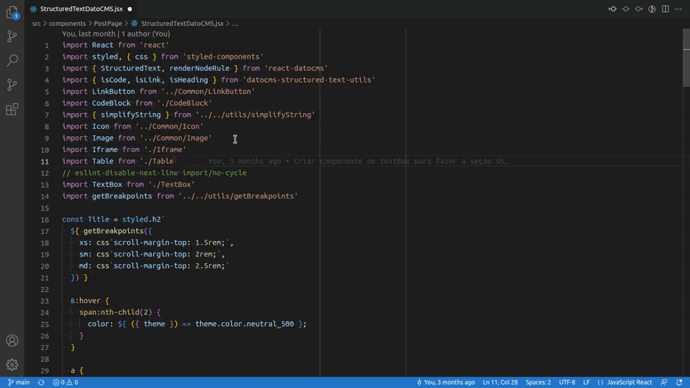Viewport: 690px width, 388px height.
Task: Click the main branch indicator in status bar
Action: (18, 382)
